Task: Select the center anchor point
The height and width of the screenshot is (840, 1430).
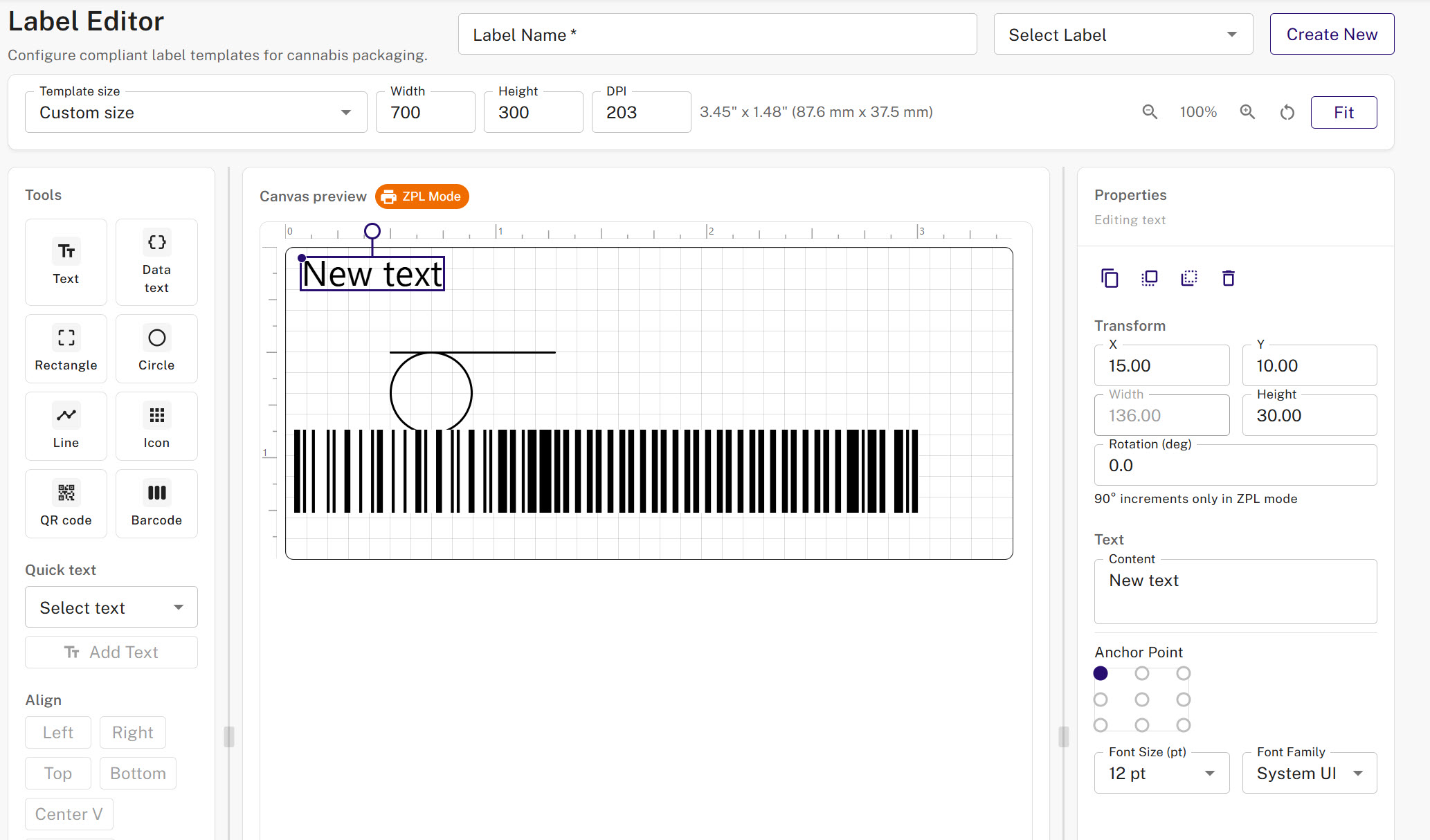Action: [1142, 700]
